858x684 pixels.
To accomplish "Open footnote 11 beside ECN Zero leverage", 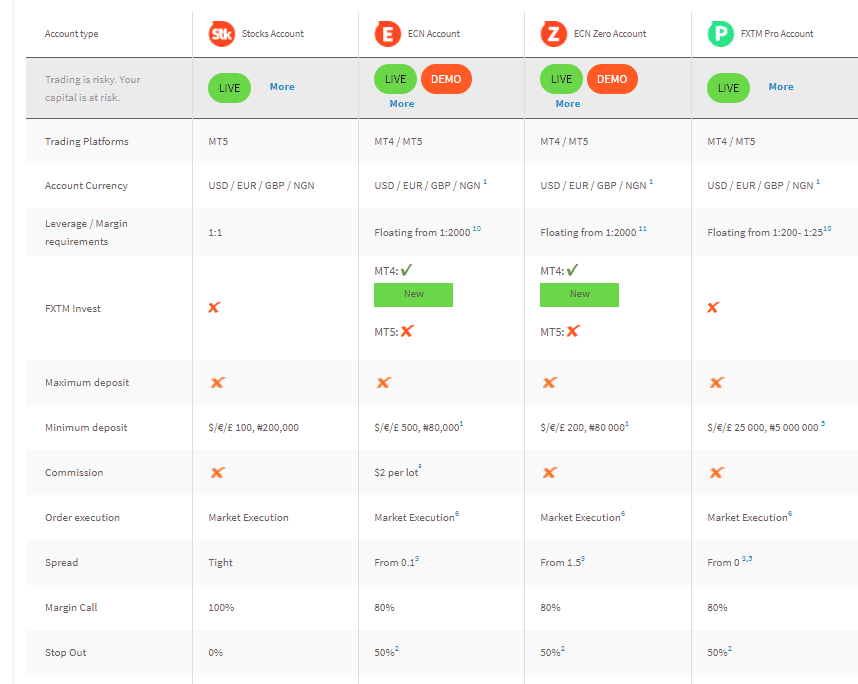I will click(x=642, y=229).
